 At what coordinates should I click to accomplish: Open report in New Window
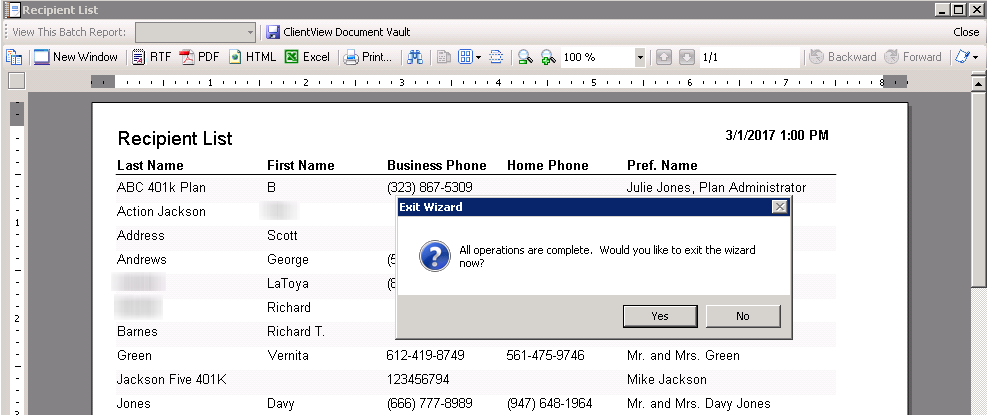(x=76, y=57)
